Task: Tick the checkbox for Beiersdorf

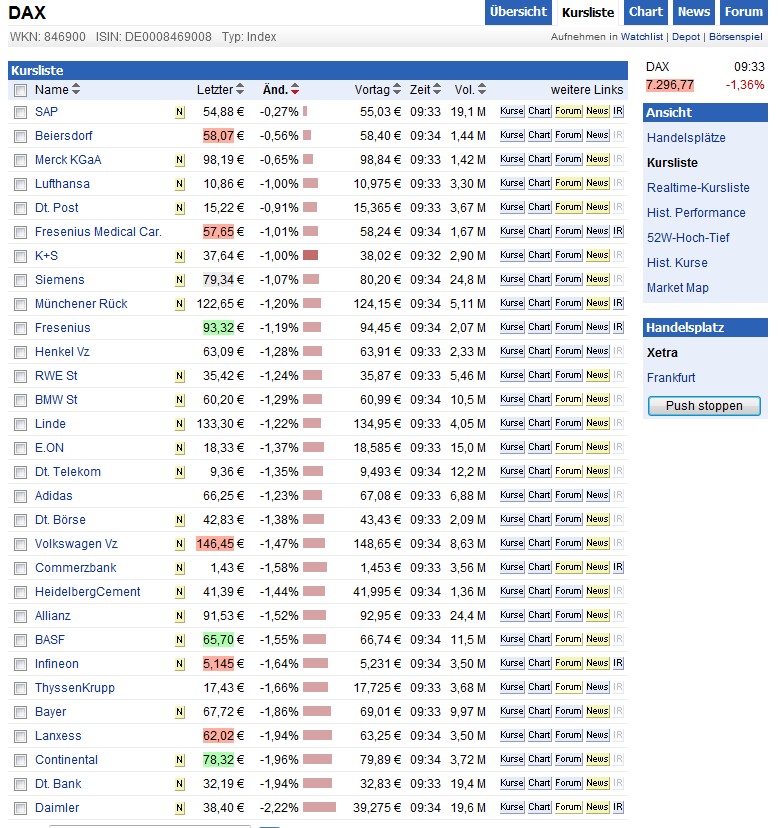Action: click(21, 136)
